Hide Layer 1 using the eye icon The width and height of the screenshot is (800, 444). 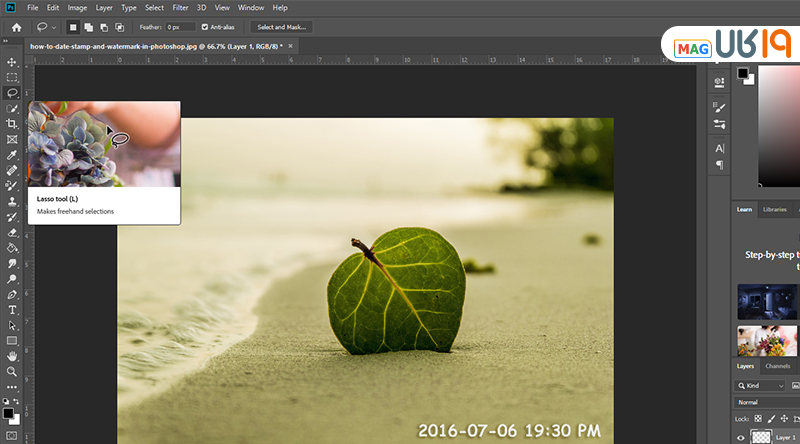tap(741, 437)
